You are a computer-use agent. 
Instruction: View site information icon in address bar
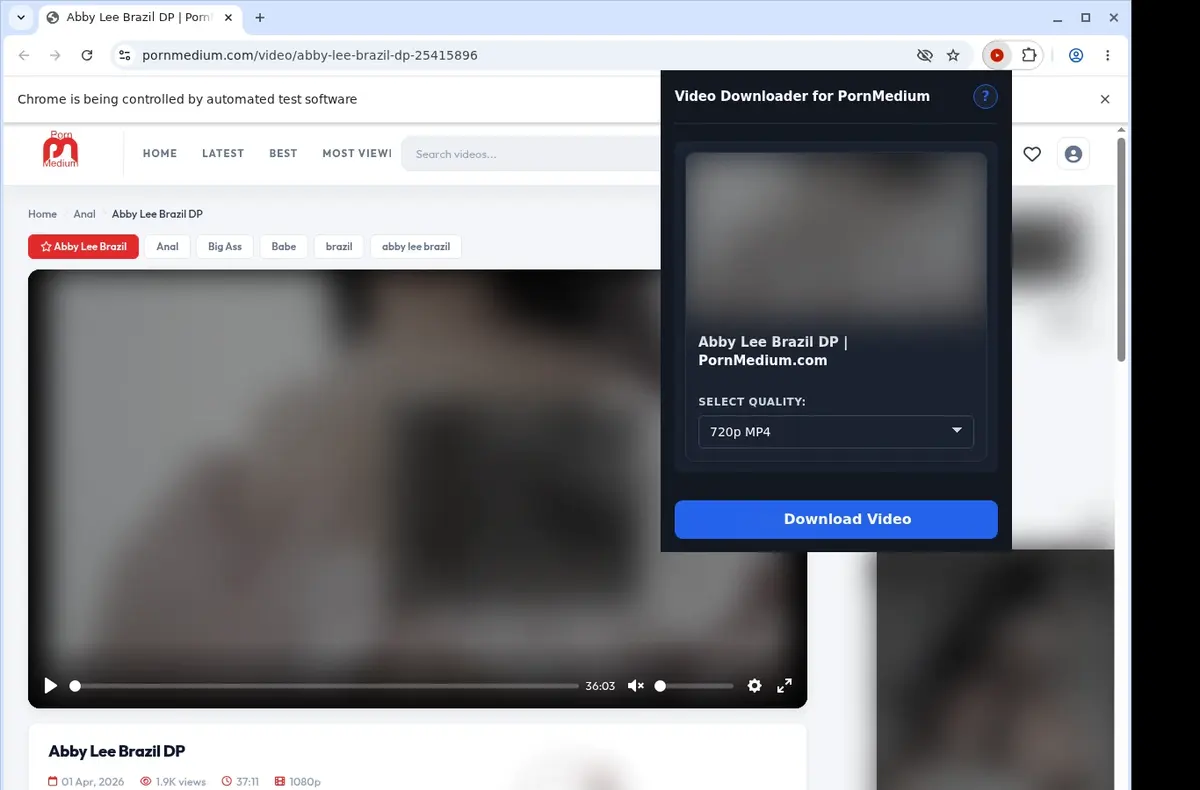pos(124,56)
